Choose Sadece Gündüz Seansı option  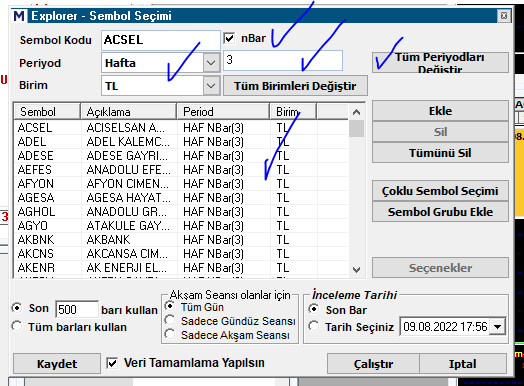click(x=170, y=320)
